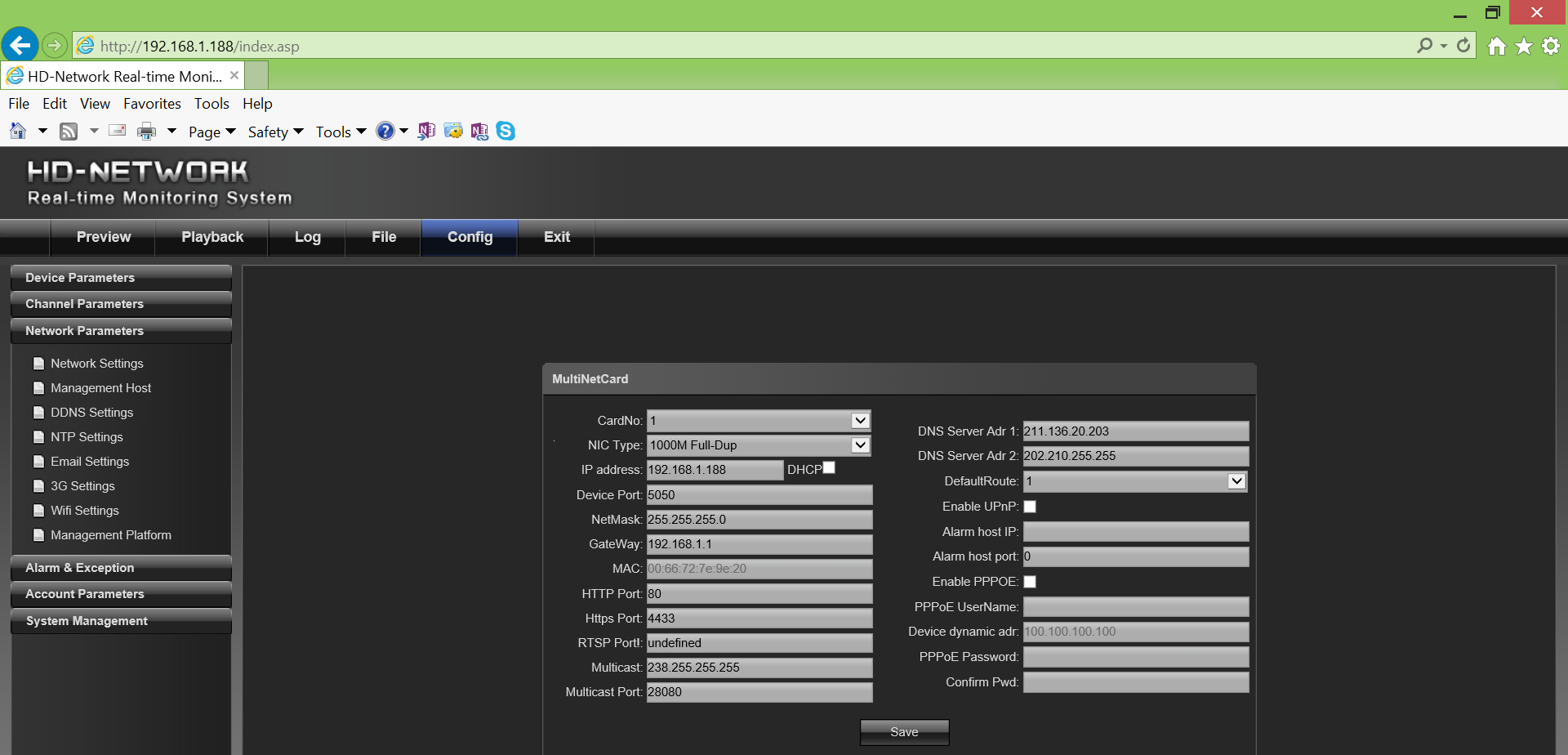Switch to the Playback tab
Screen dimensions: 1568x755
212,237
